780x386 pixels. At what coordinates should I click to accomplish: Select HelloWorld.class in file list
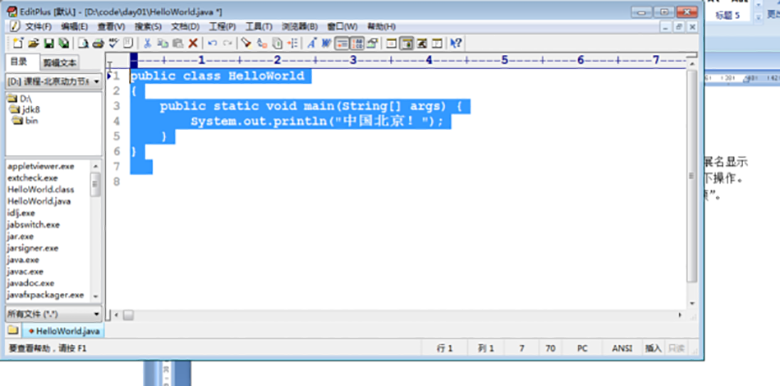click(x=41, y=190)
